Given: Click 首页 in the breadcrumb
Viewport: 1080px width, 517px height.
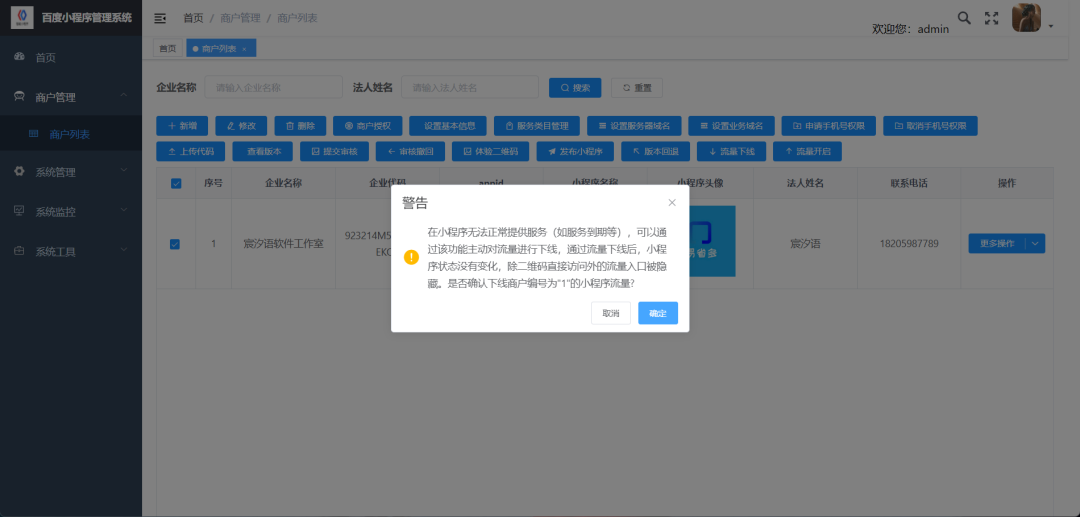Looking at the screenshot, I should (x=193, y=18).
